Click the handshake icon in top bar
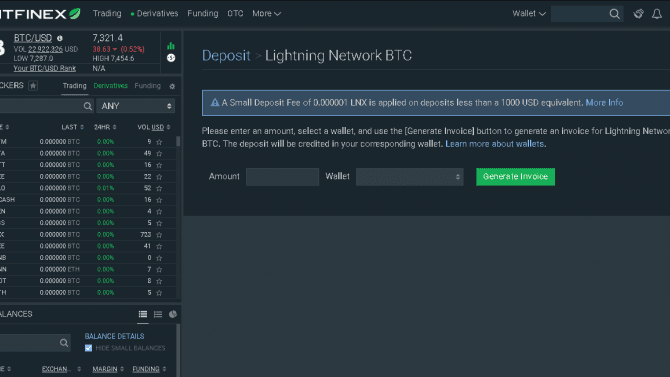The image size is (670, 377). click(638, 14)
